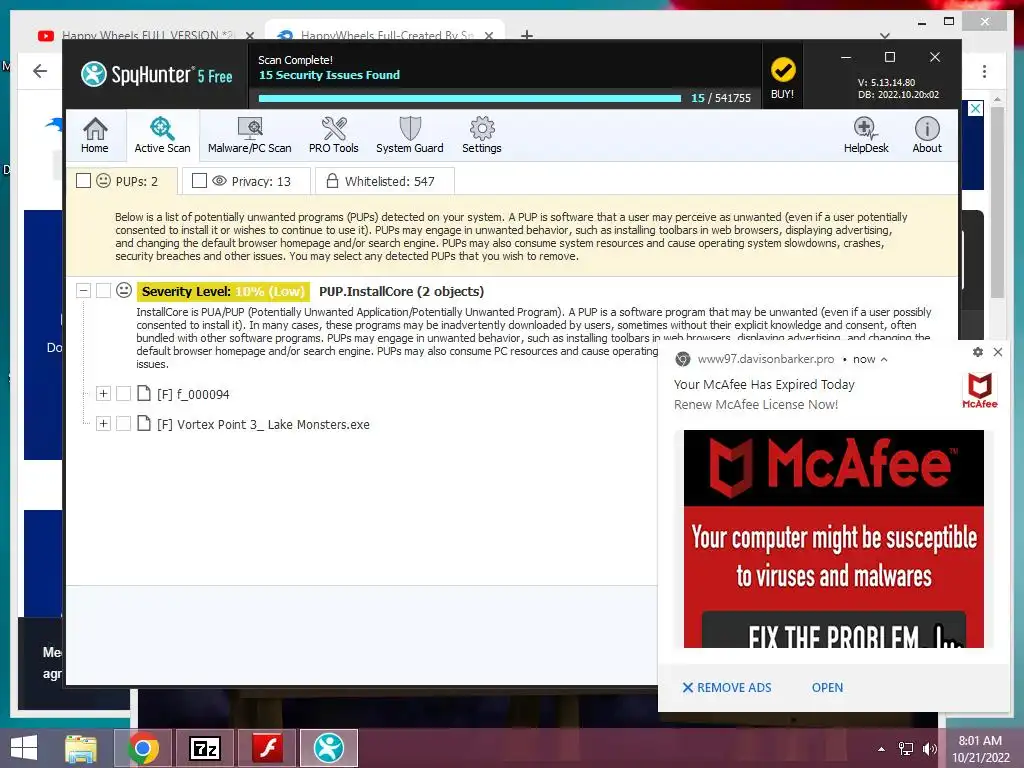Expand the f_000094 entry
Screen dimensions: 1024x768
pyautogui.click(x=103, y=394)
